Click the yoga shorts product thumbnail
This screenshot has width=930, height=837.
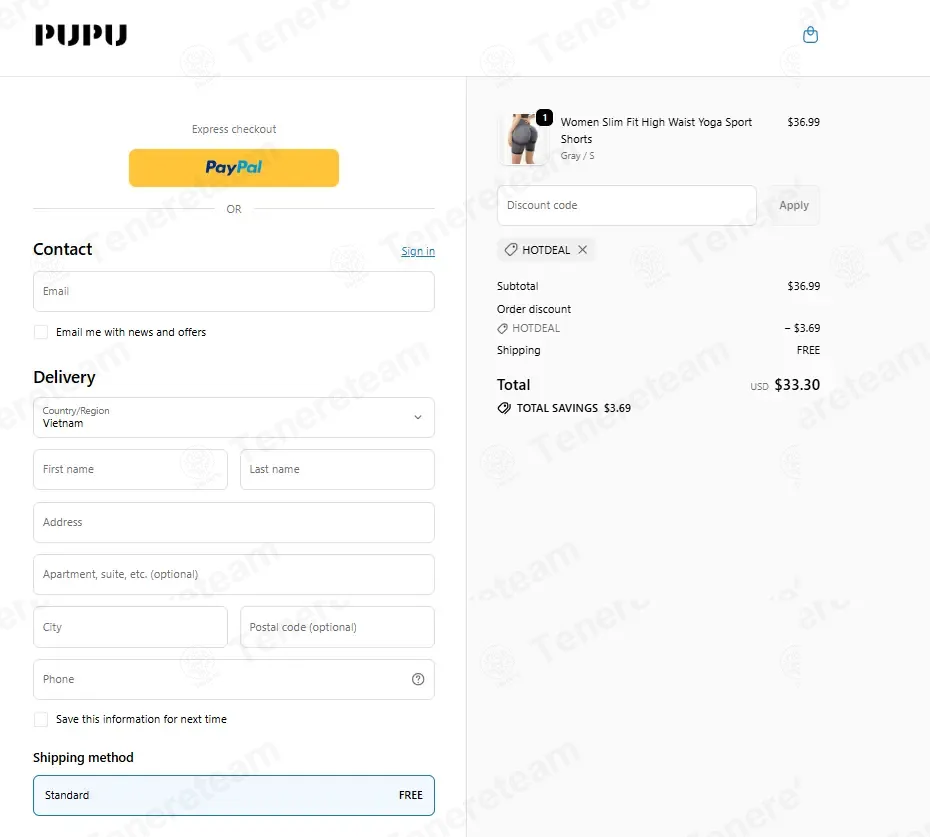(523, 139)
